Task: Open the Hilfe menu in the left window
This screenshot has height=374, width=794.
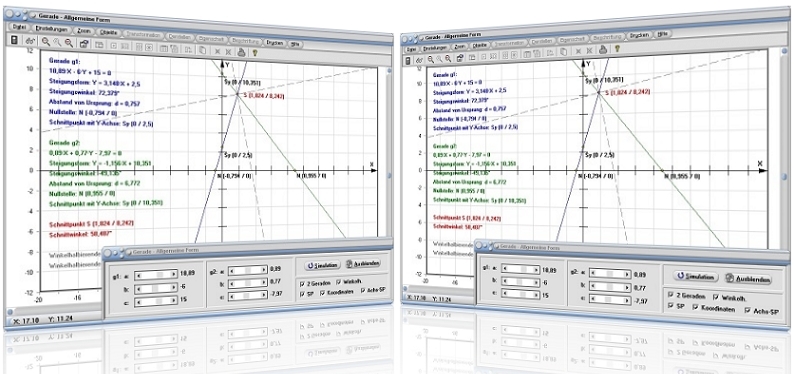Action: 296,44
